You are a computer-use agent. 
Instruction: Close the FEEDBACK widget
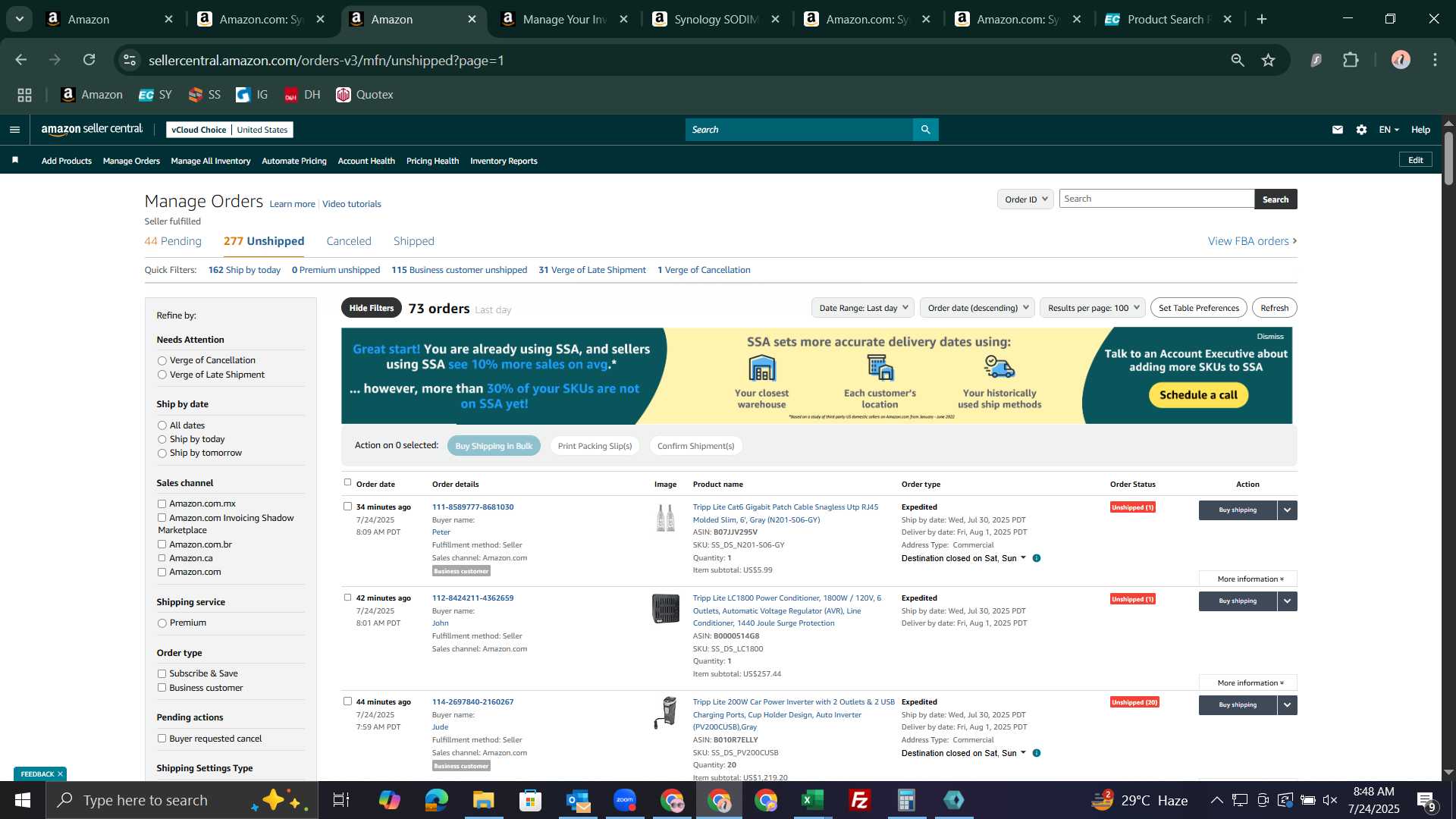(x=60, y=773)
